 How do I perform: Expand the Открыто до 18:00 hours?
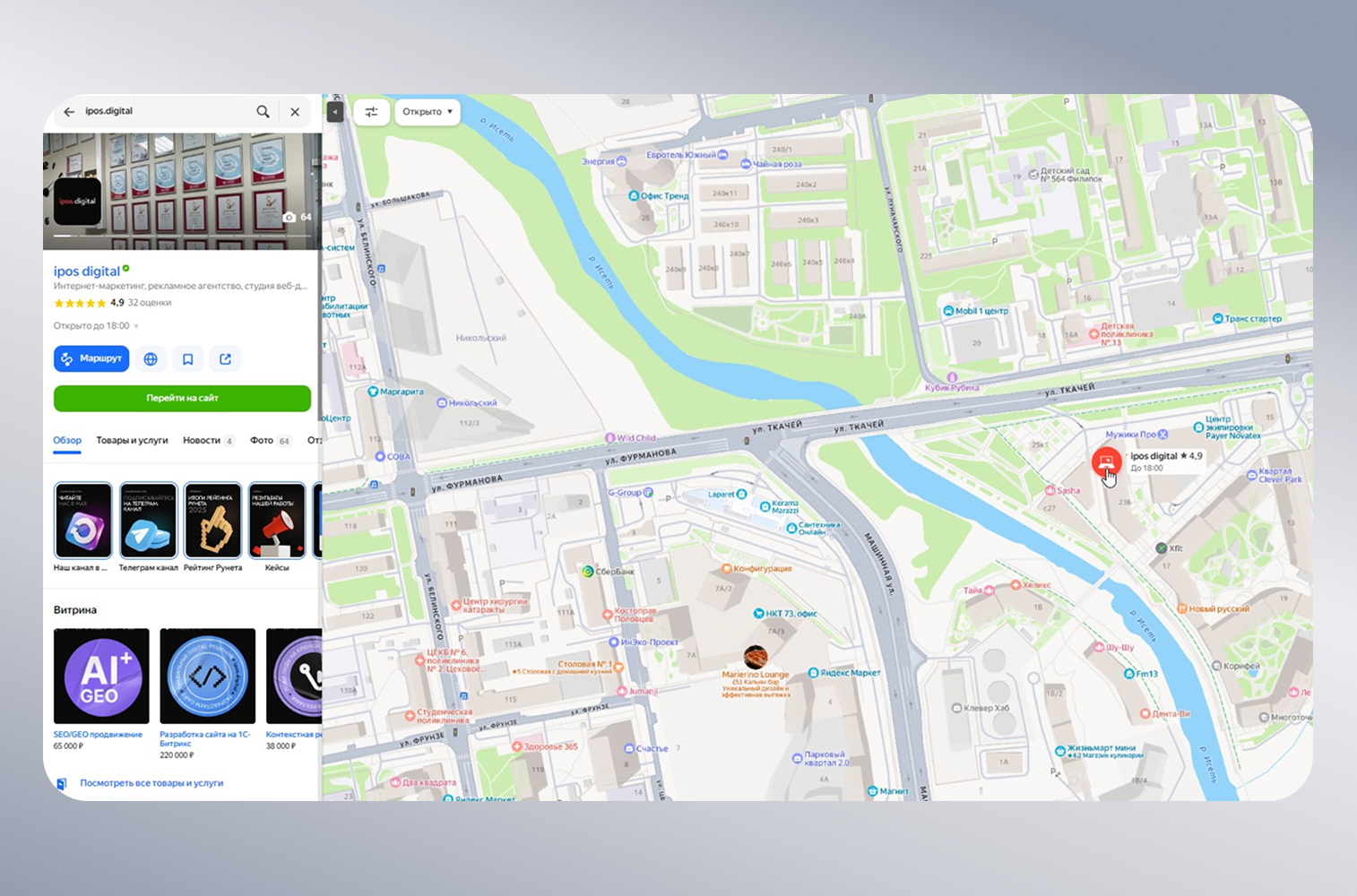[96, 326]
